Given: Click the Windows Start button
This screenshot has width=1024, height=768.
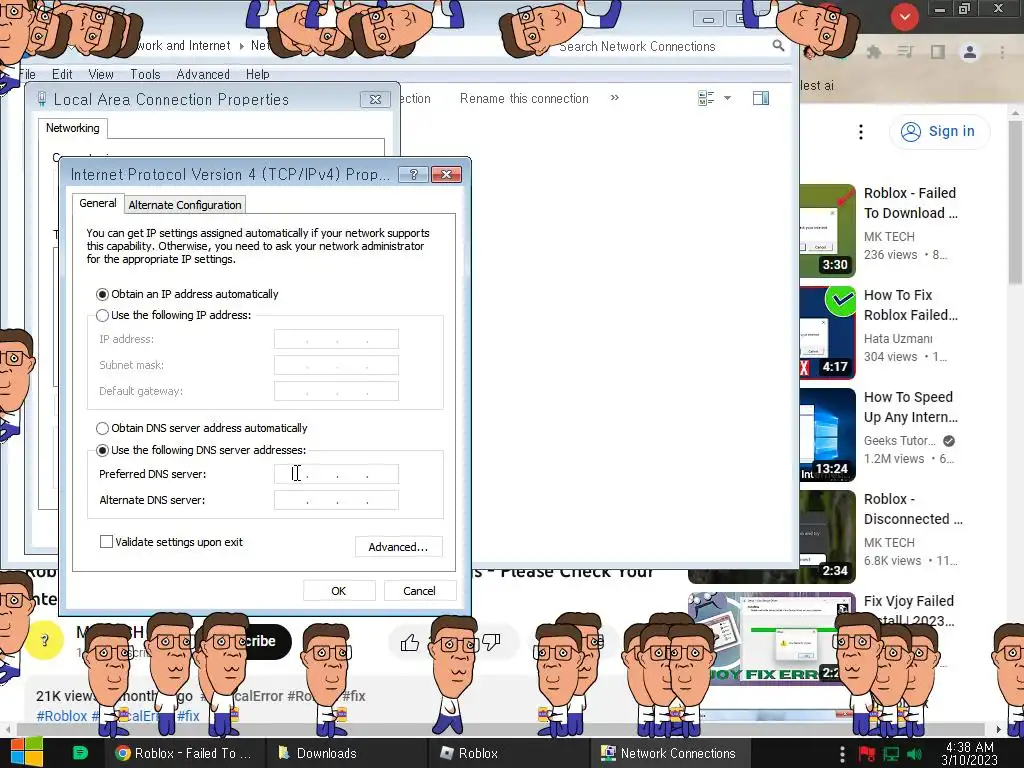Looking at the screenshot, I should [x=26, y=753].
